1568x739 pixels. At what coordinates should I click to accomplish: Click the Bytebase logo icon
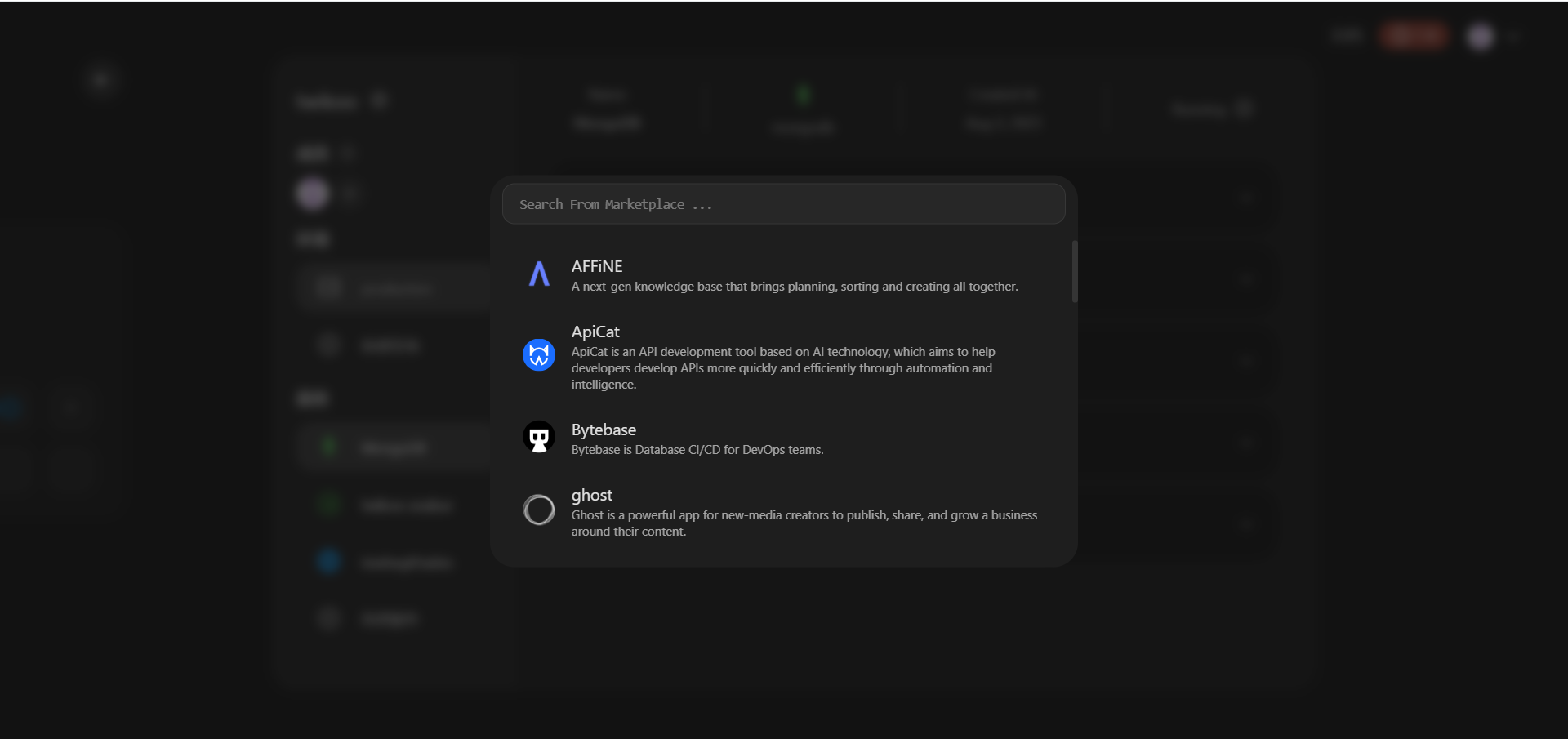pyautogui.click(x=539, y=437)
